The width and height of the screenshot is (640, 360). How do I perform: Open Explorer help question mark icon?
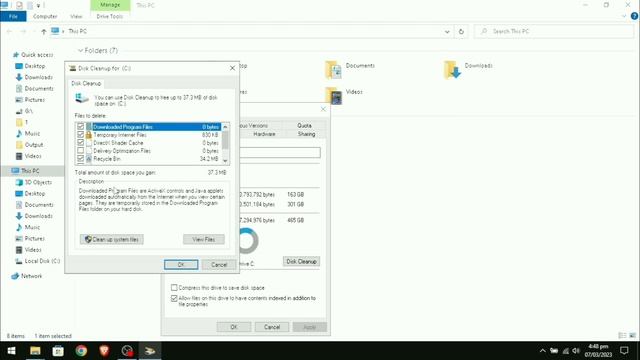(634, 16)
